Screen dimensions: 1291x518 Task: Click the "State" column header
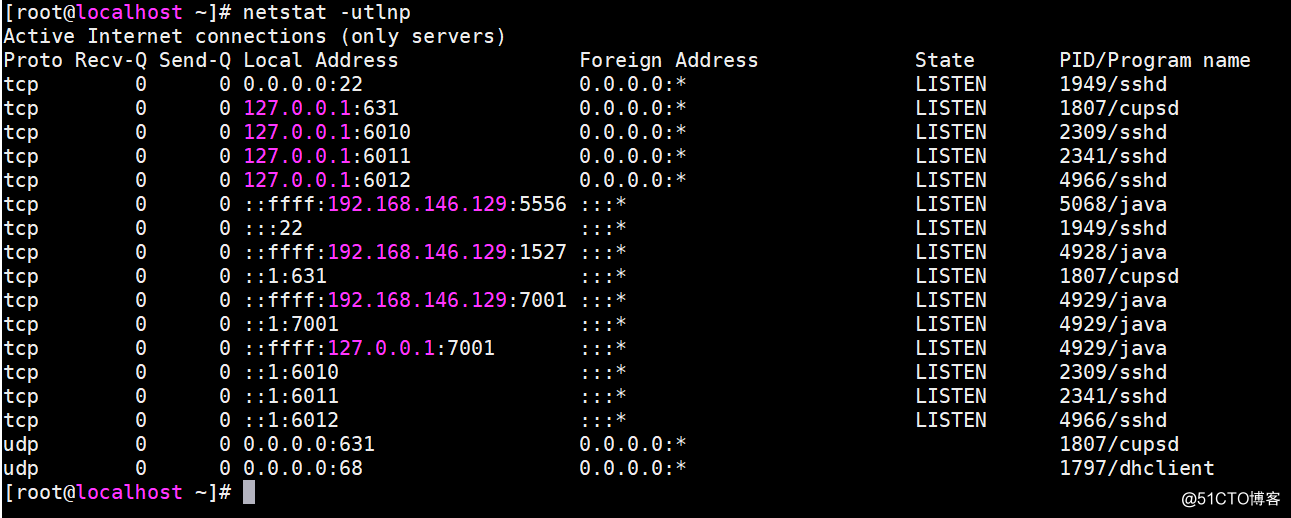click(x=945, y=61)
